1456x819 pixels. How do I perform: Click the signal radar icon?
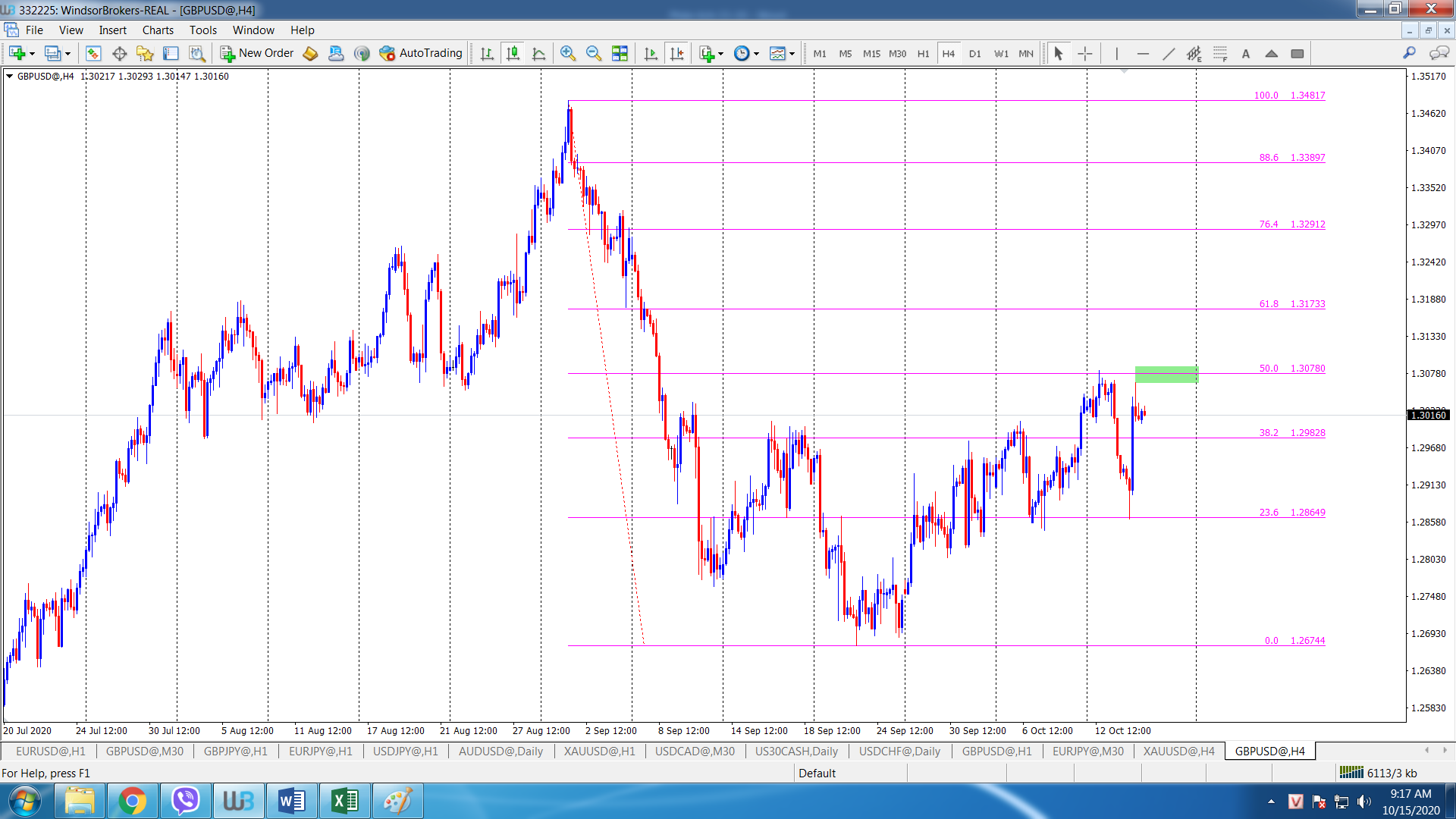click(x=362, y=53)
